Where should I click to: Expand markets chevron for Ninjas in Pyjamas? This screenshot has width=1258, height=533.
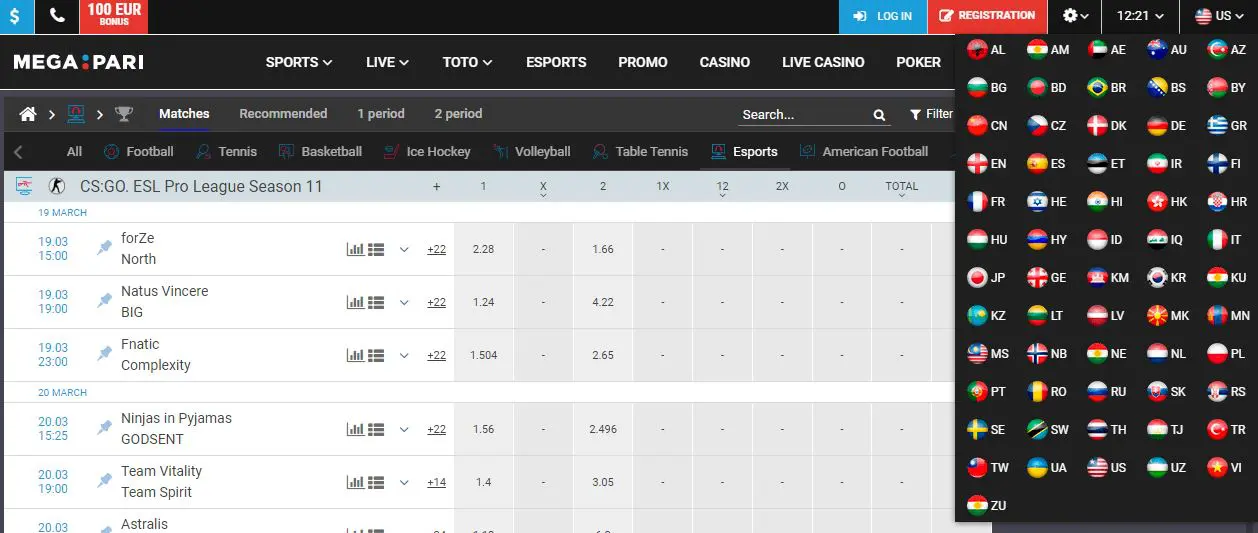pos(404,429)
